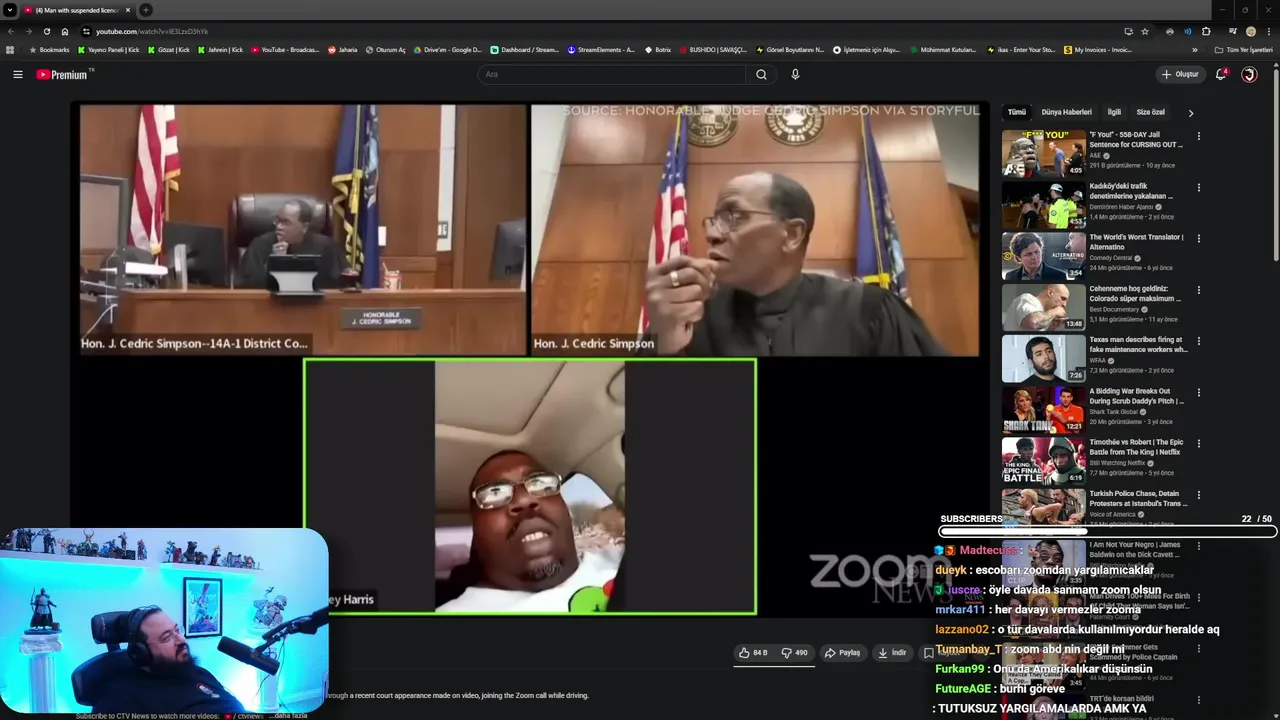Click the 'Paylaş' share button
The image size is (1280, 720).
[x=842, y=653]
